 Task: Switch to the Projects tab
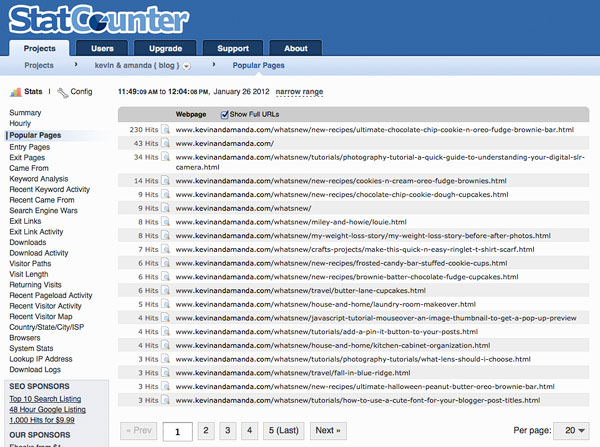[x=39, y=49]
